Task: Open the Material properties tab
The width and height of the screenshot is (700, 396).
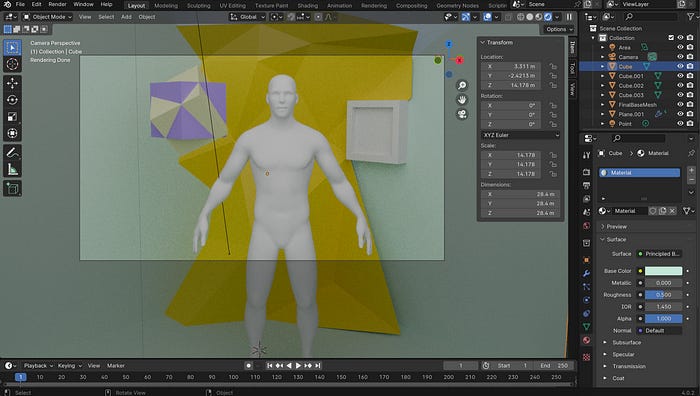Action: click(587, 340)
